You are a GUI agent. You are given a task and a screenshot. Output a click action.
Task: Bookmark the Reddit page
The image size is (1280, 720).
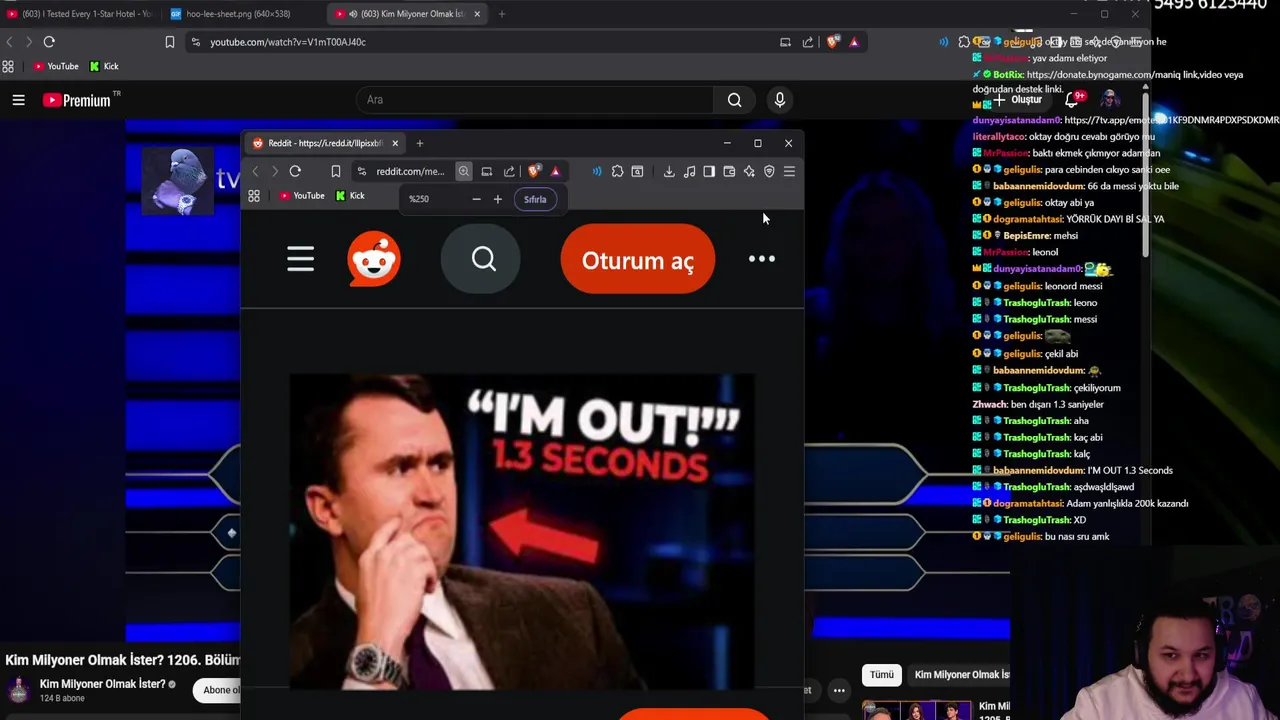(x=336, y=171)
